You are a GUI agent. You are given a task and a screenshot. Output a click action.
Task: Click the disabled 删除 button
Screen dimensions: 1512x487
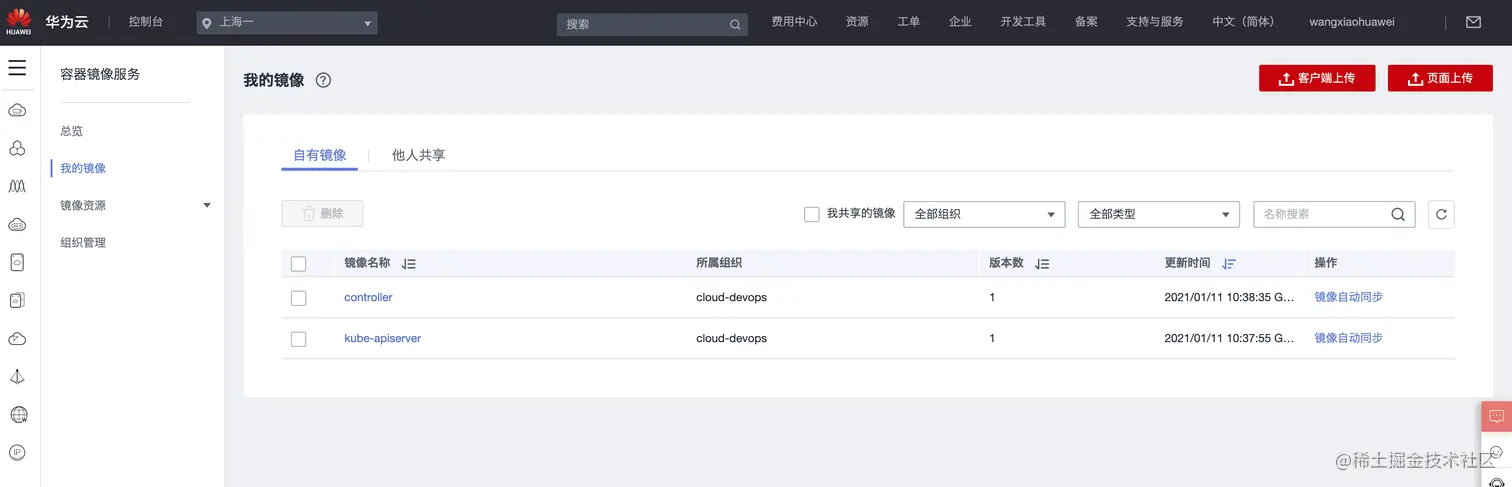322,213
